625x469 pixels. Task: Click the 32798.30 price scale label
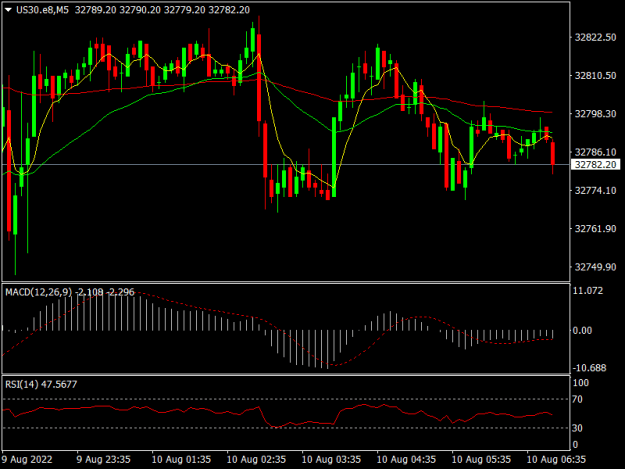pyautogui.click(x=595, y=114)
